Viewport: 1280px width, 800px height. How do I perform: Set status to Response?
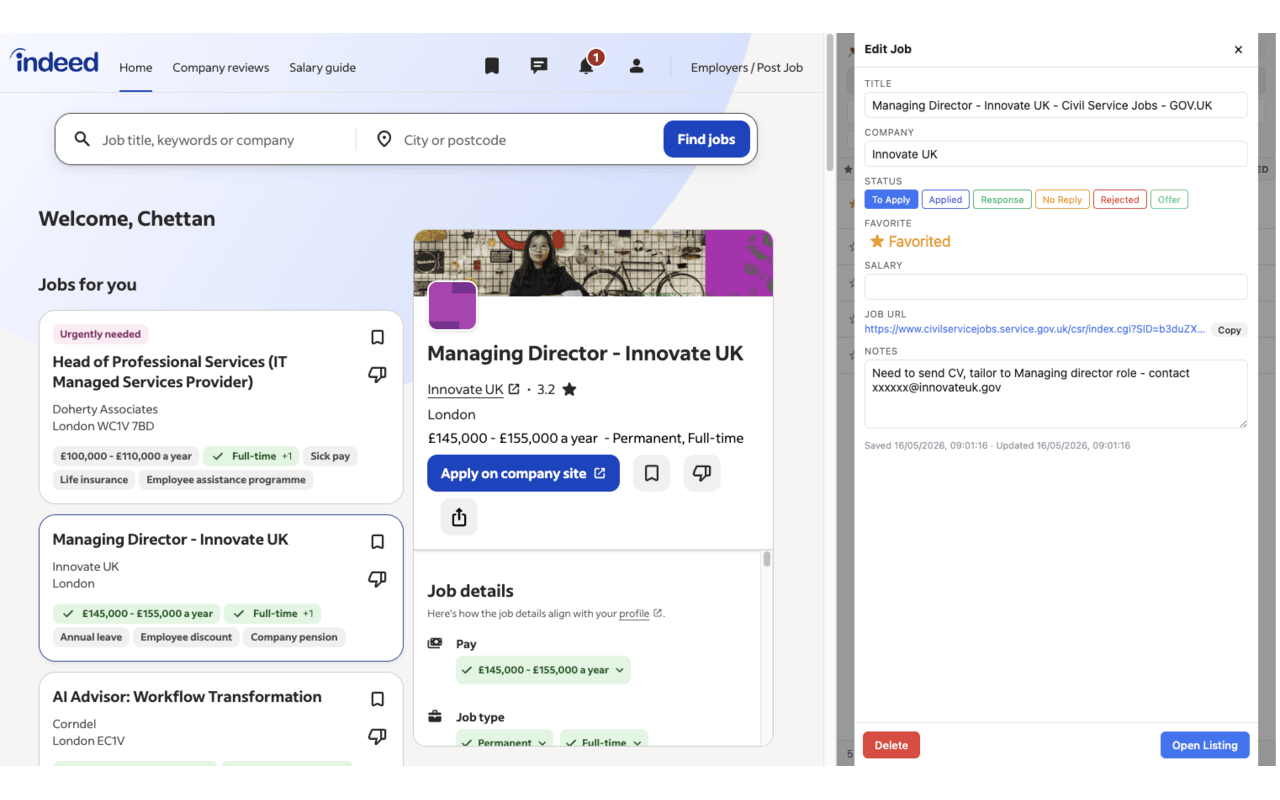pyautogui.click(x=1002, y=200)
